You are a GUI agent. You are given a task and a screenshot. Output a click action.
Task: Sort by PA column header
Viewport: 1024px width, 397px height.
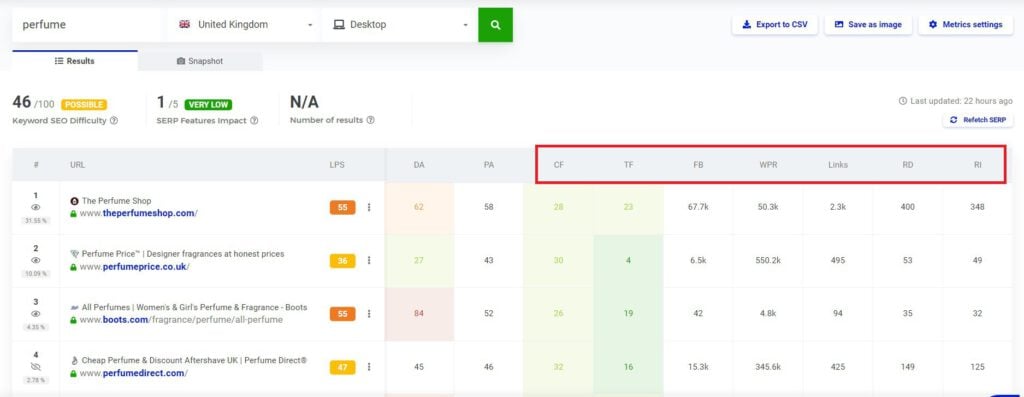(x=488, y=165)
